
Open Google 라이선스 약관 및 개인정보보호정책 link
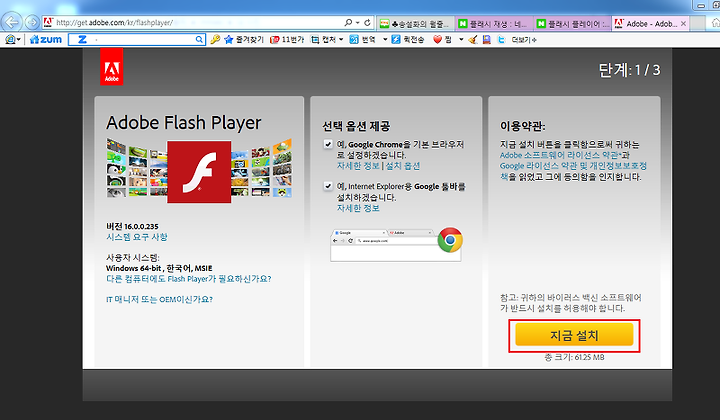(x=573, y=171)
